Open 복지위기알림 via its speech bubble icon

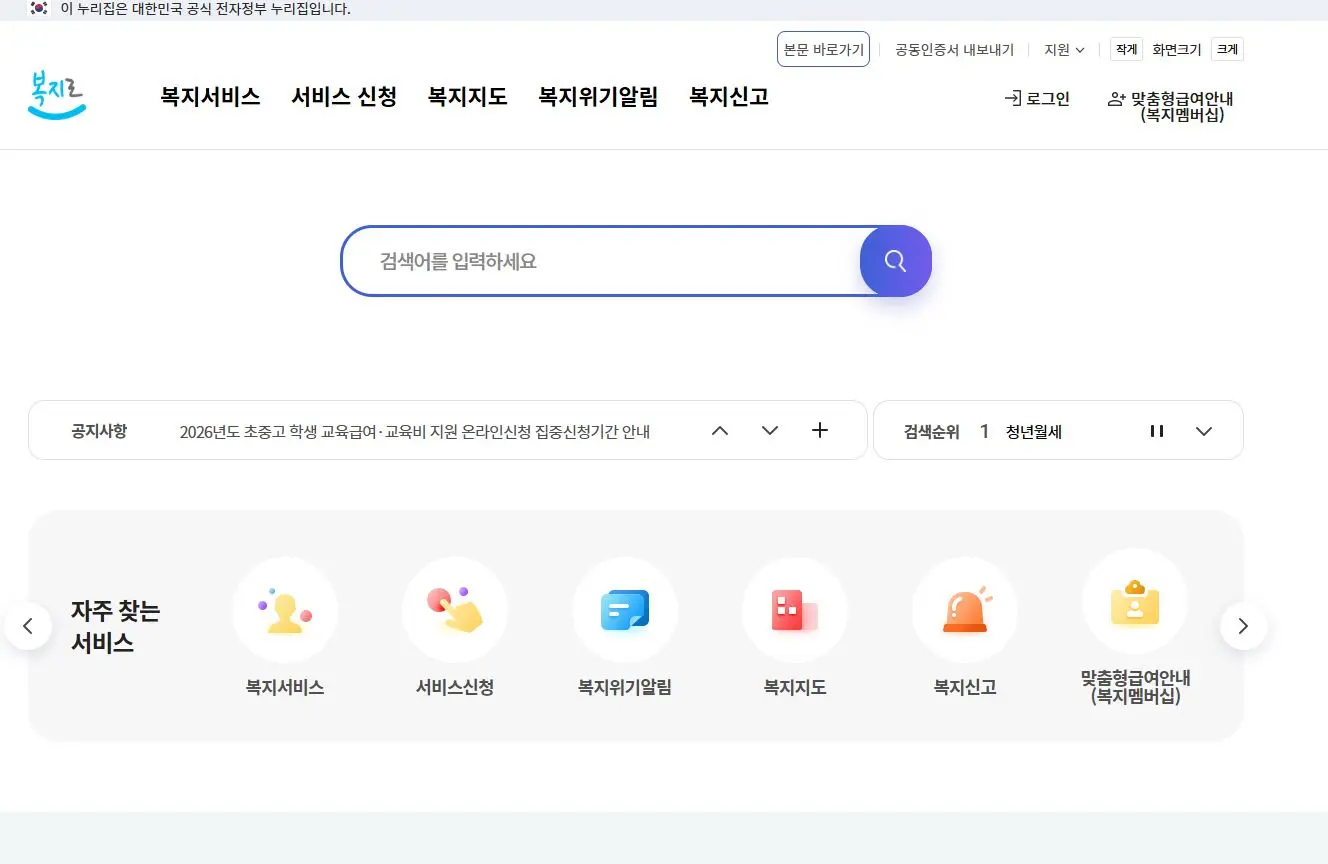pos(625,611)
